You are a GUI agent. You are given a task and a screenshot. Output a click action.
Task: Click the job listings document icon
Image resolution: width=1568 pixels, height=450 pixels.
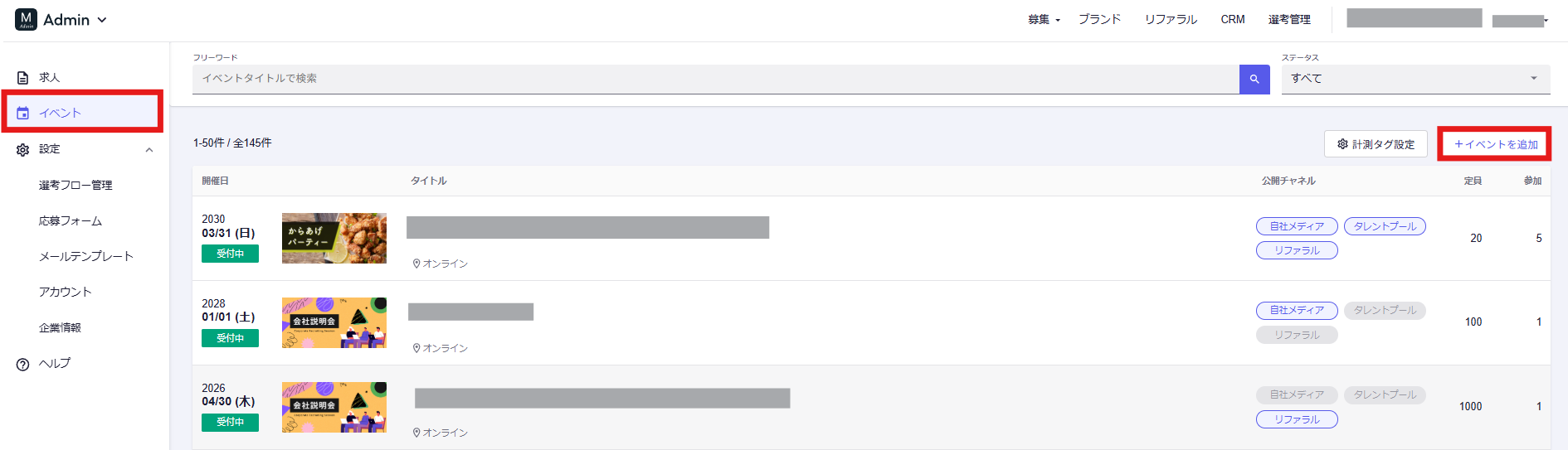pyautogui.click(x=23, y=78)
